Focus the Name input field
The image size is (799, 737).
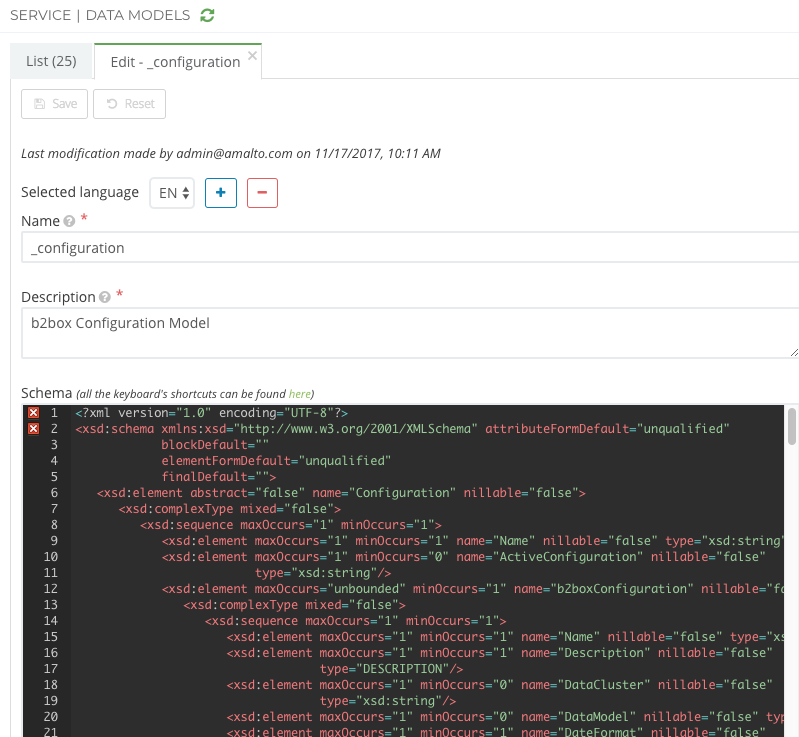click(410, 248)
